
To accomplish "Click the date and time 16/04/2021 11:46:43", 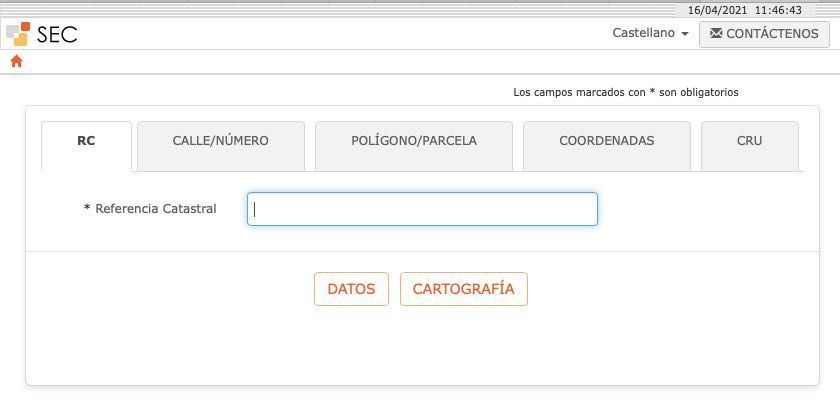I will [745, 11].
